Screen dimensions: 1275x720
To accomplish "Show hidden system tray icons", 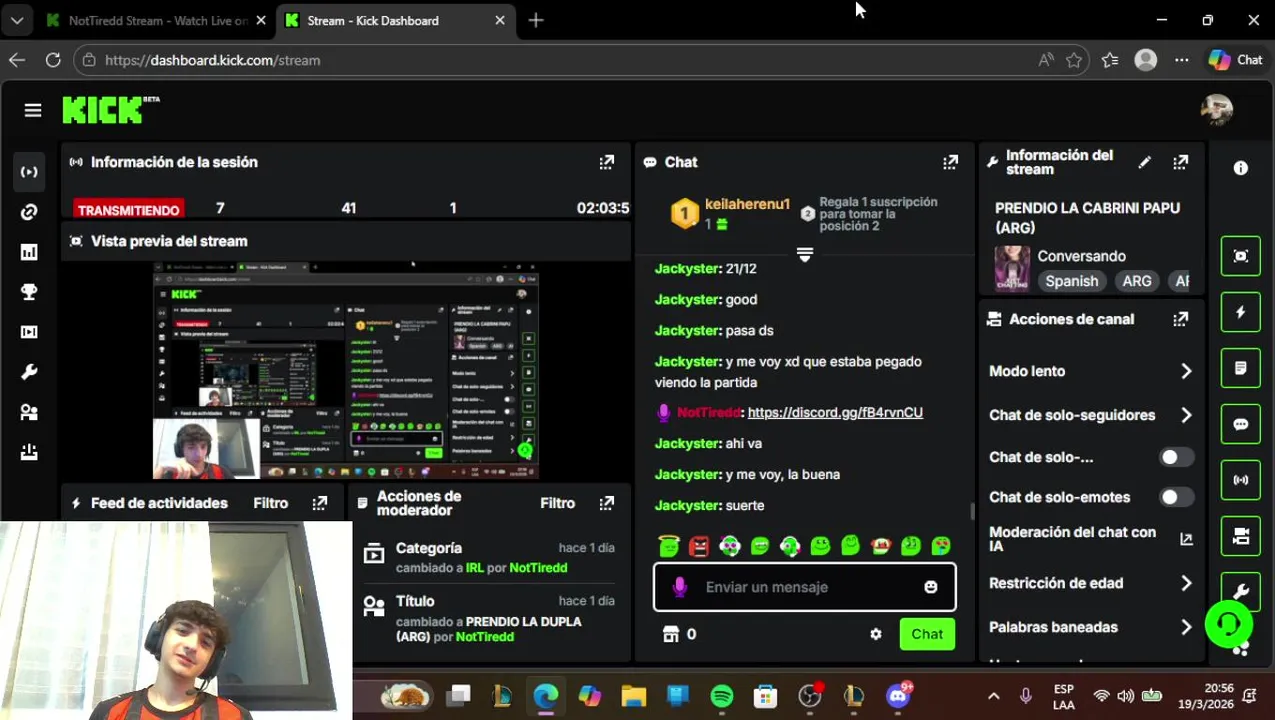I will coord(993,696).
